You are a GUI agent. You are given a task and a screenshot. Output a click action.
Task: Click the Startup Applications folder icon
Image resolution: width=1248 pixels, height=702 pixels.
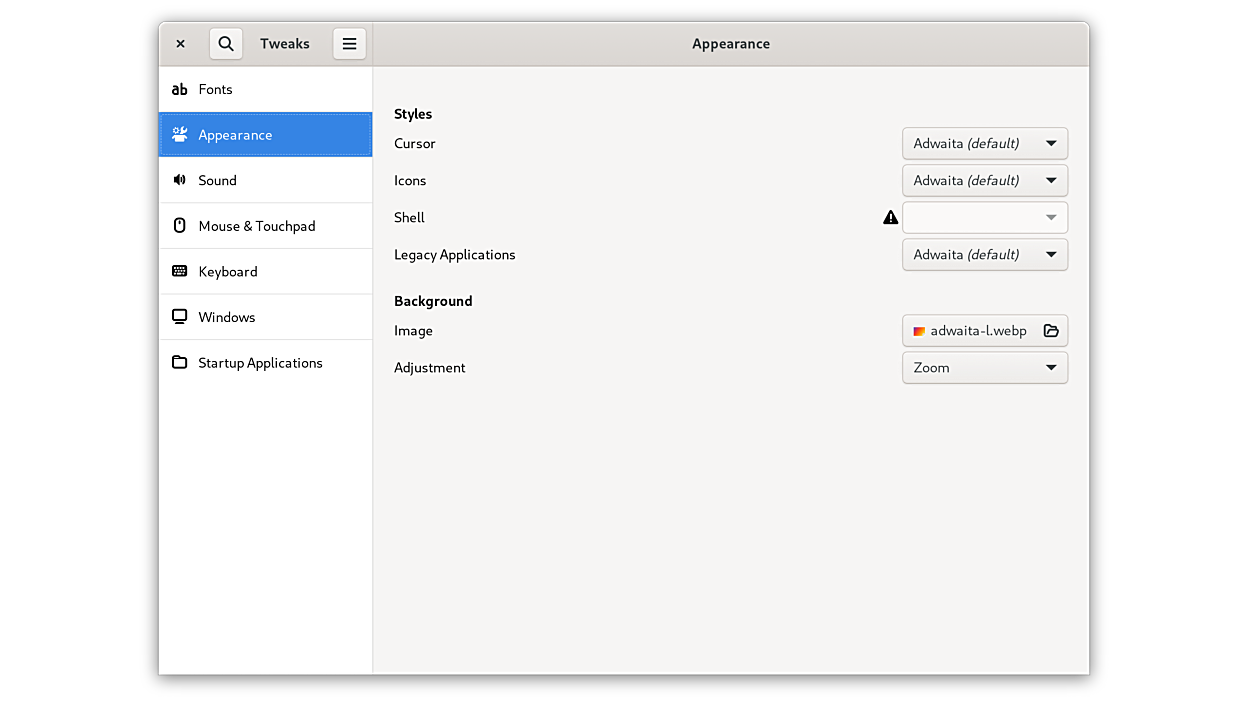point(180,362)
